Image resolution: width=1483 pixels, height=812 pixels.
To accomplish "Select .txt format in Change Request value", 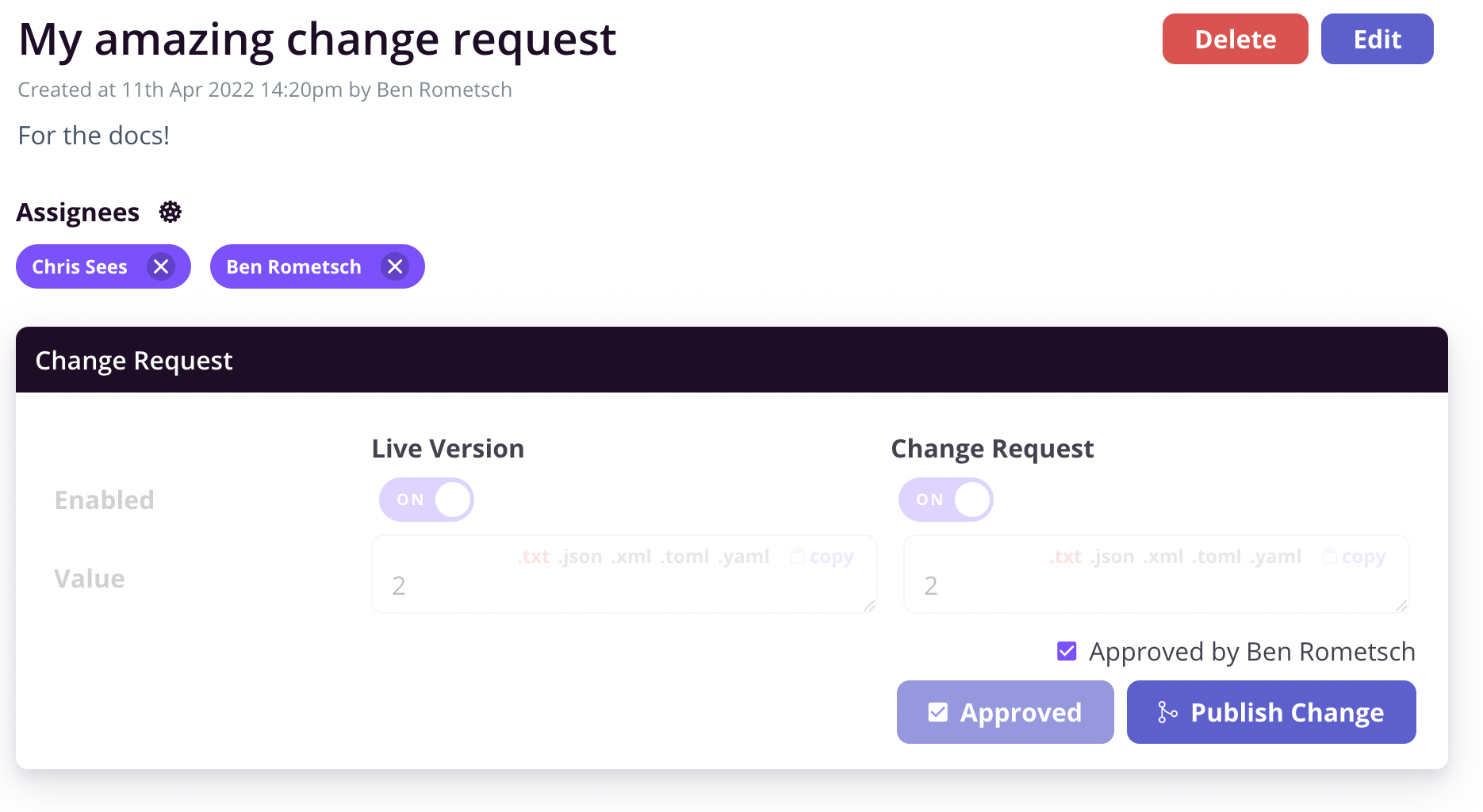I will point(1066,557).
